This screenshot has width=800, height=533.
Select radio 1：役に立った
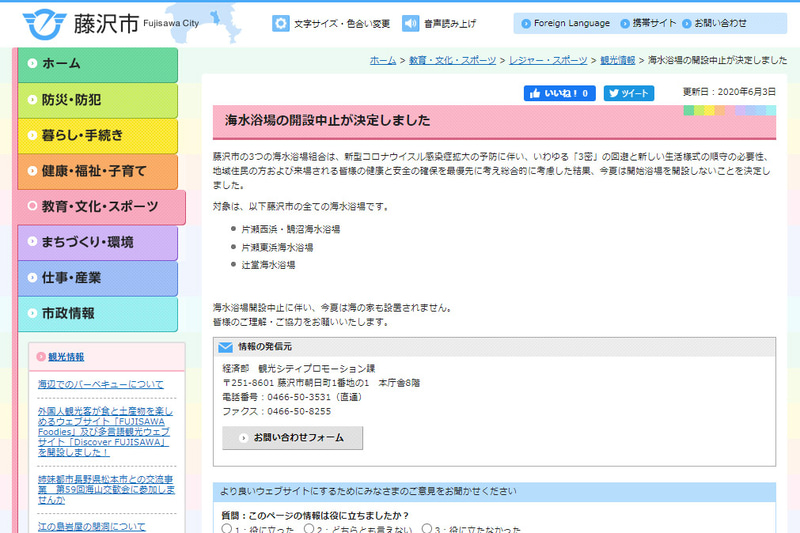(227, 528)
